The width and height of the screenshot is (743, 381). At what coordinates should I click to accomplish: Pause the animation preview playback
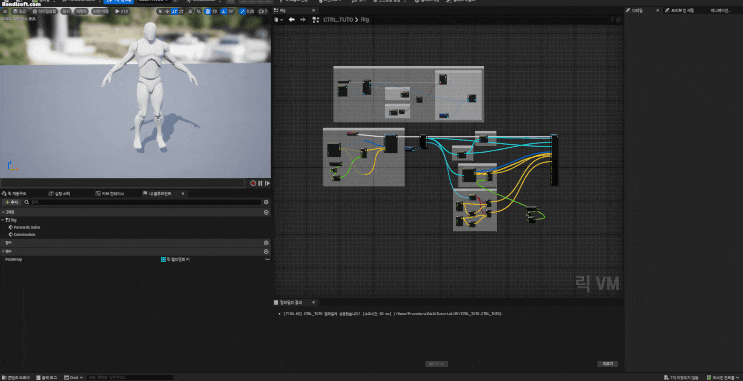click(260, 183)
